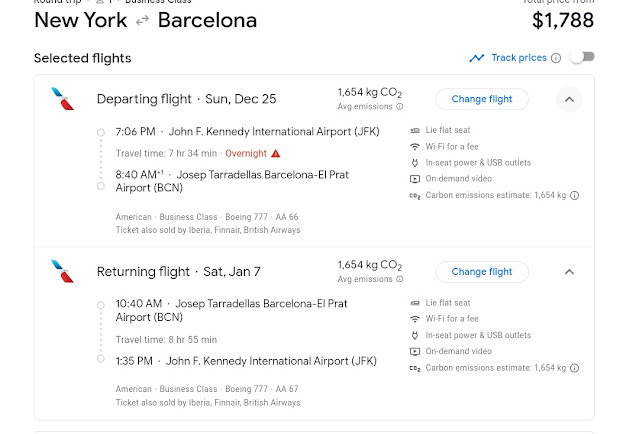Viewport: 639px width, 434px height.
Task: Click the Track prices info icon
Action: (x=556, y=58)
